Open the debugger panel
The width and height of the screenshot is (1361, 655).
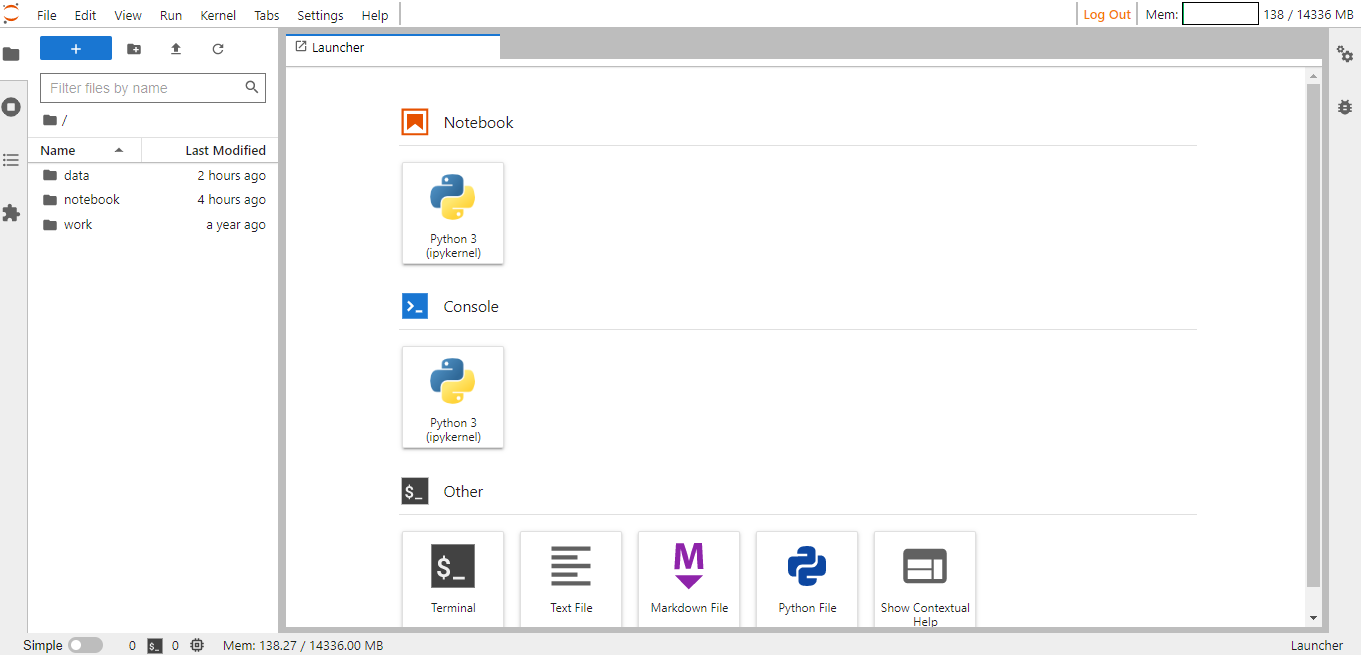(1345, 106)
